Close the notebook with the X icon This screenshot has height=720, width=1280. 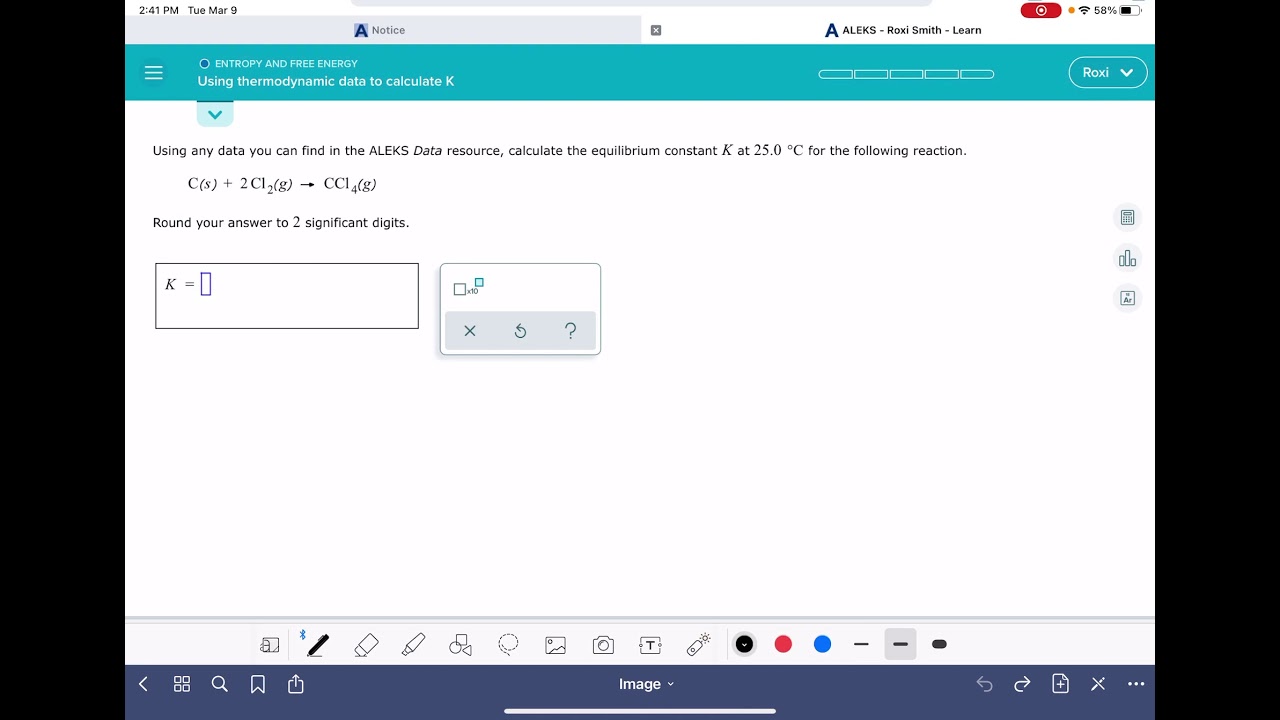point(1098,684)
